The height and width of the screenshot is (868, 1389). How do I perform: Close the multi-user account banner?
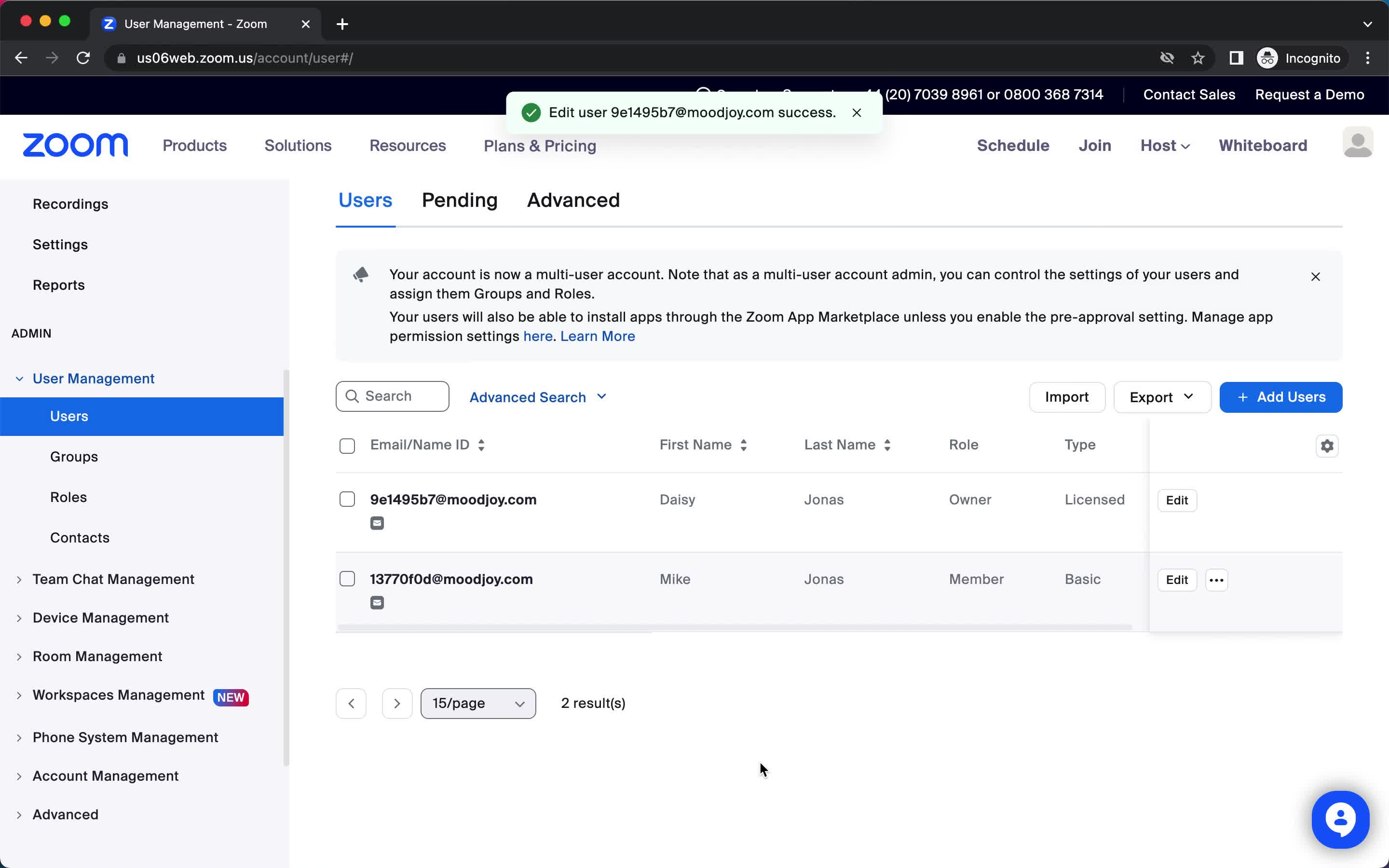1316,277
